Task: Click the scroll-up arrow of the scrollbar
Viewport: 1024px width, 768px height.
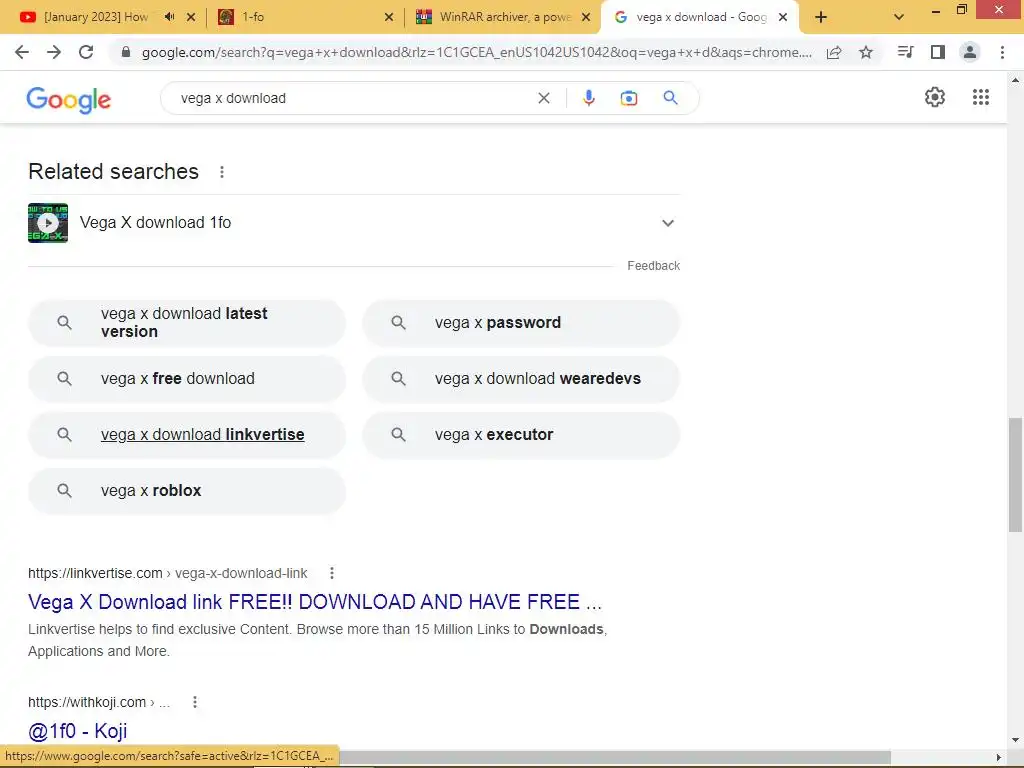Action: coord(1015,80)
